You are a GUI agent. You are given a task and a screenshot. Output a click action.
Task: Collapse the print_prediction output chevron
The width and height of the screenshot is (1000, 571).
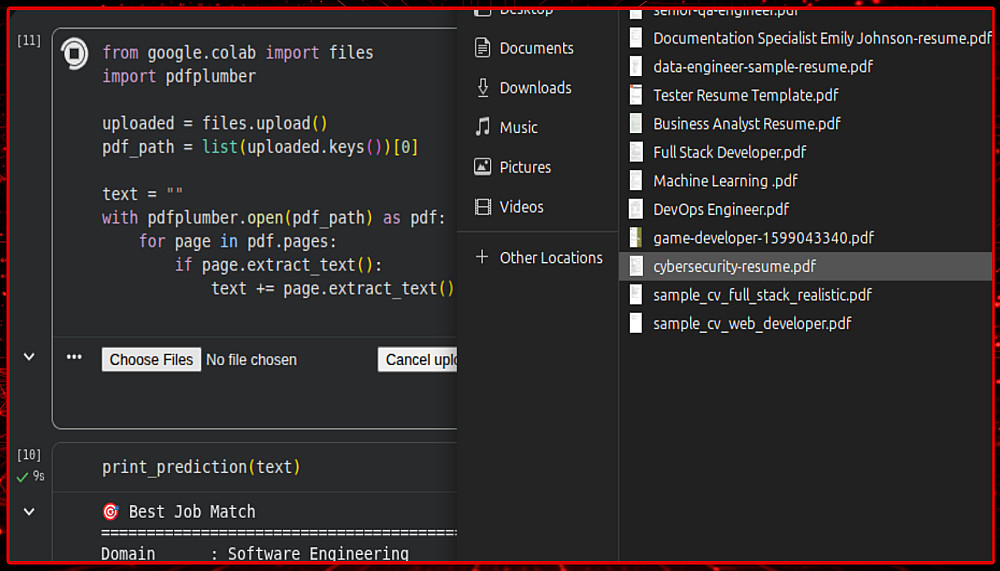(x=29, y=512)
